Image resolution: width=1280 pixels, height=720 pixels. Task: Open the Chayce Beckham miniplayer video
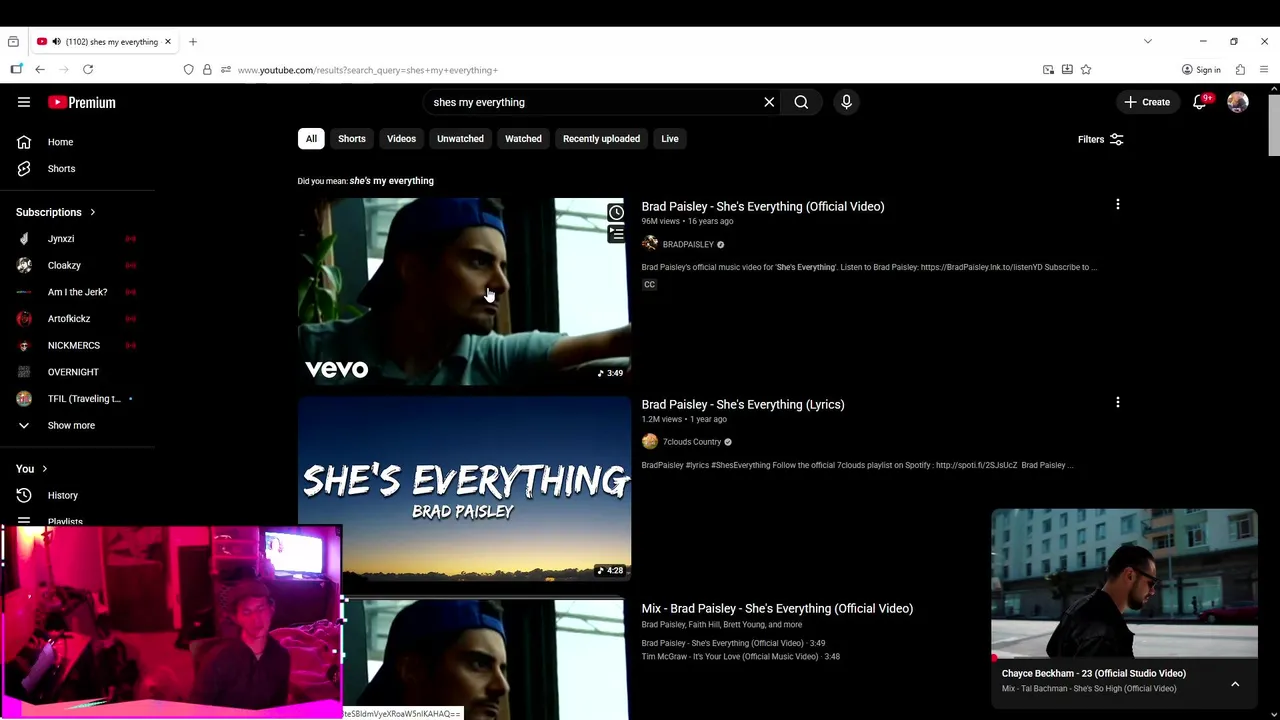1124,584
